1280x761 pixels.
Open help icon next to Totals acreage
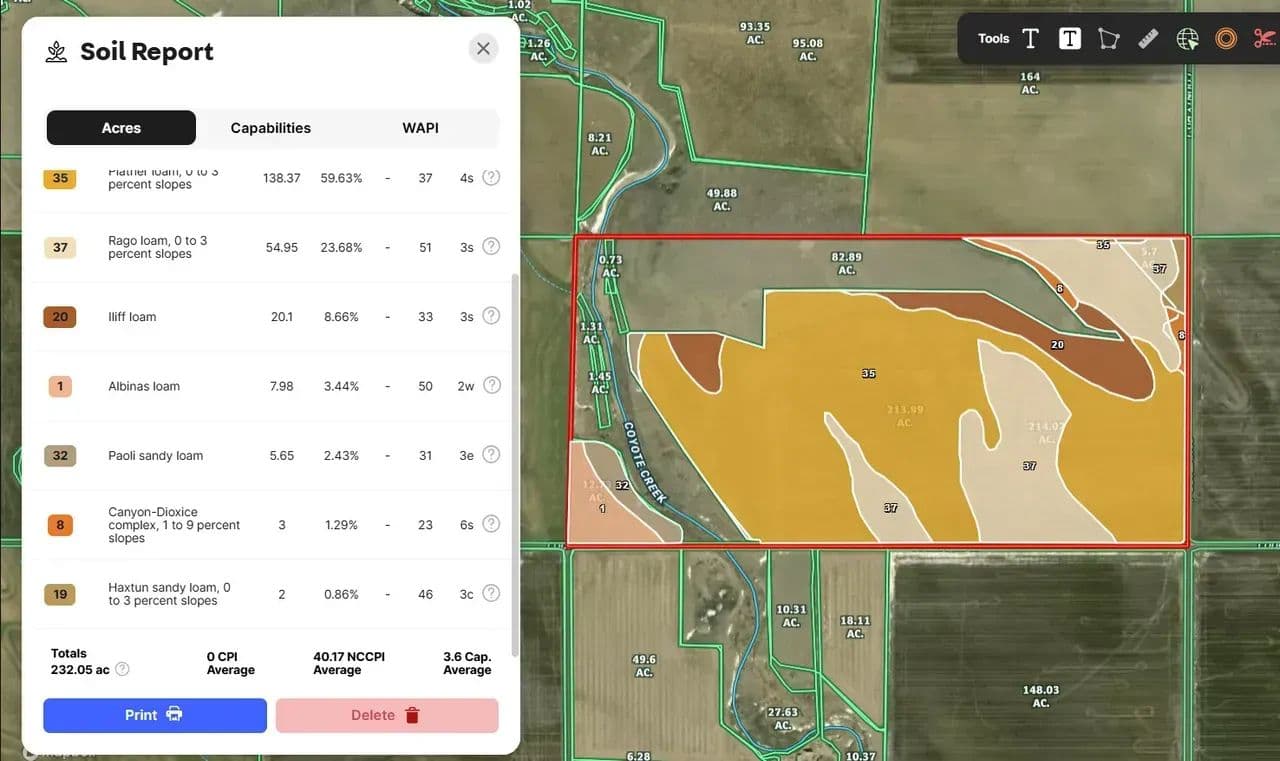coord(122,669)
